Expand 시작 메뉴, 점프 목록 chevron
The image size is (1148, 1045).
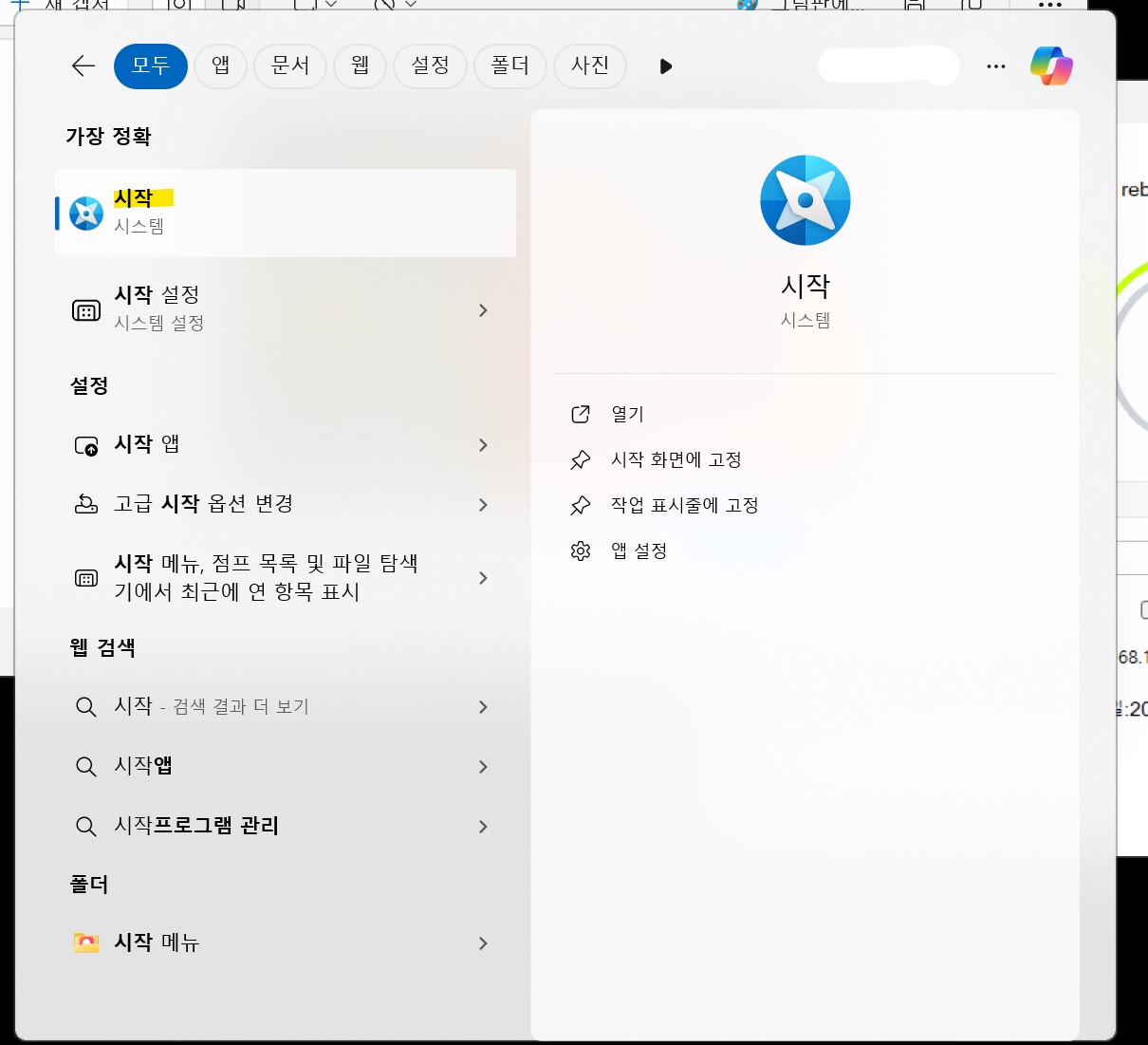[483, 578]
